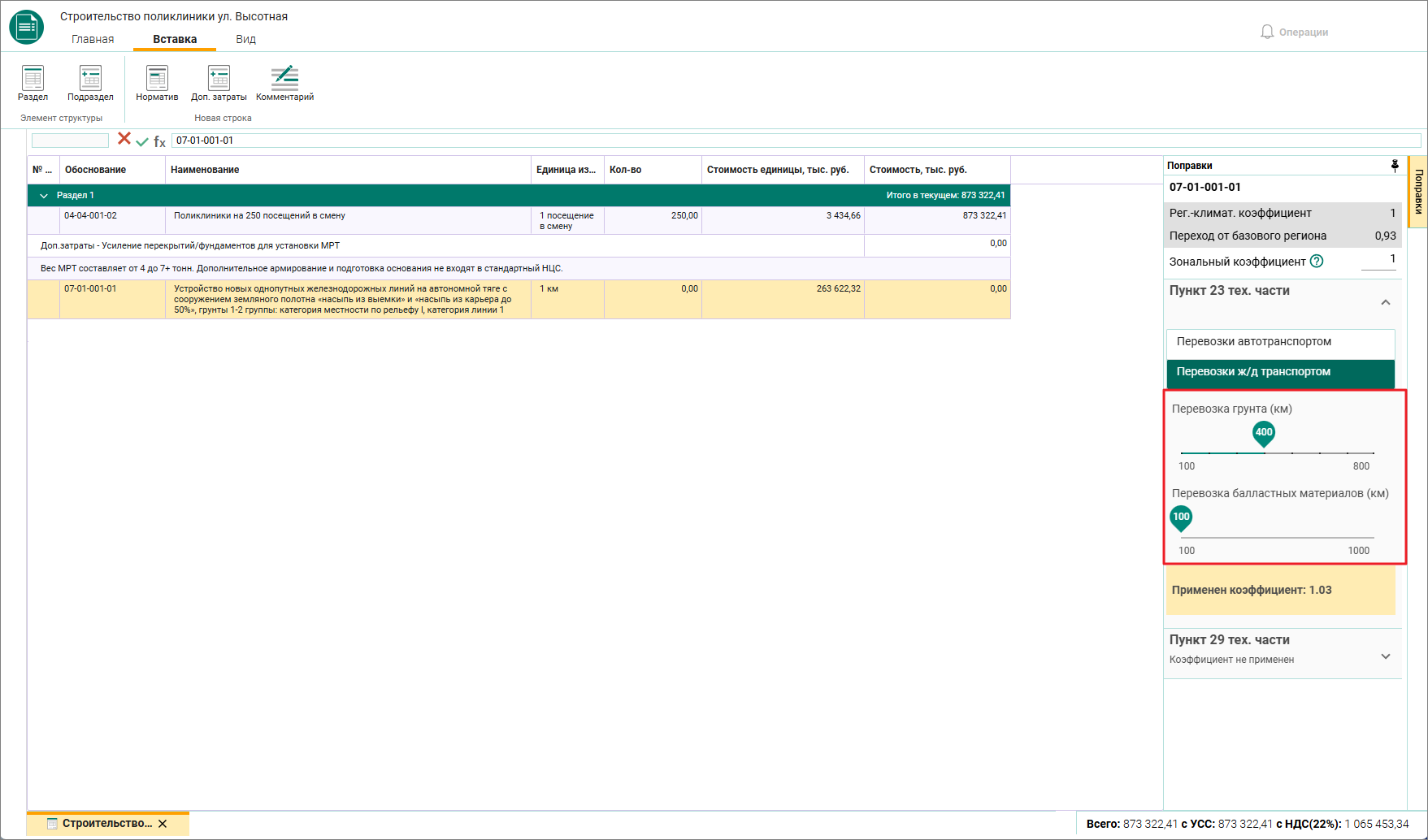The image size is (1428, 840).
Task: Add a Комментарий row
Action: point(284,84)
